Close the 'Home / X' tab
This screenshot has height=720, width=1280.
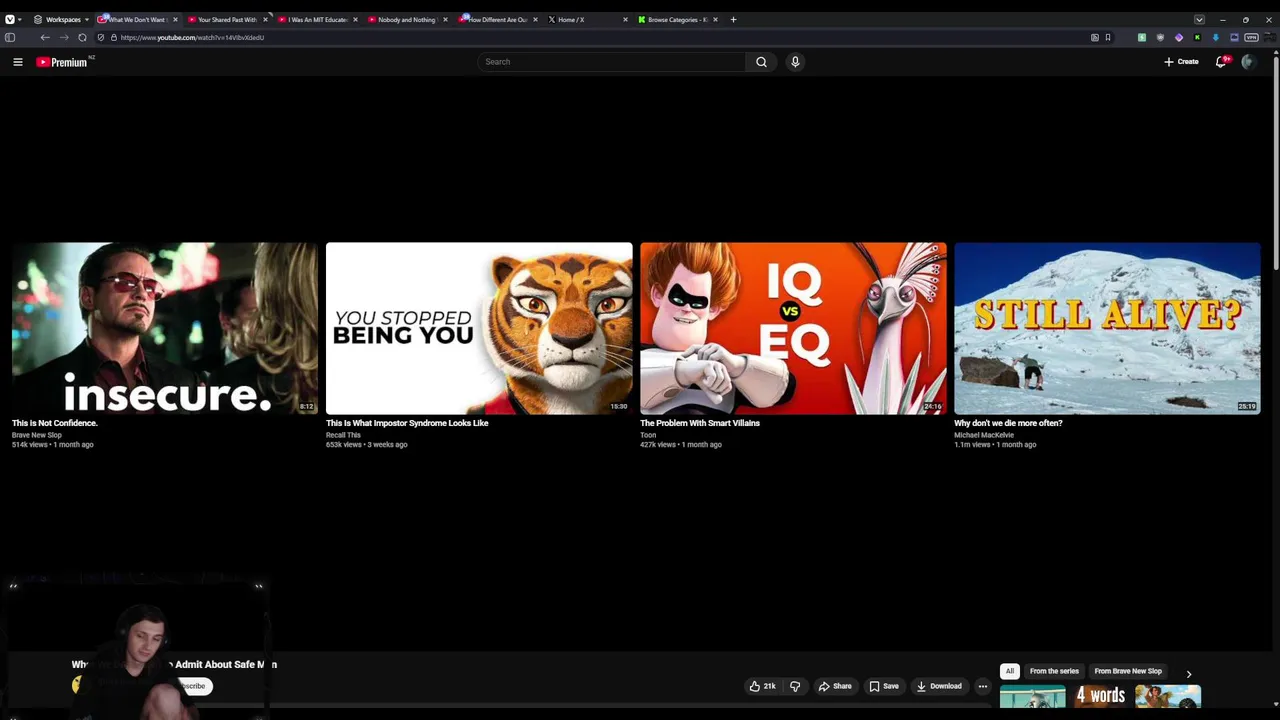click(625, 19)
